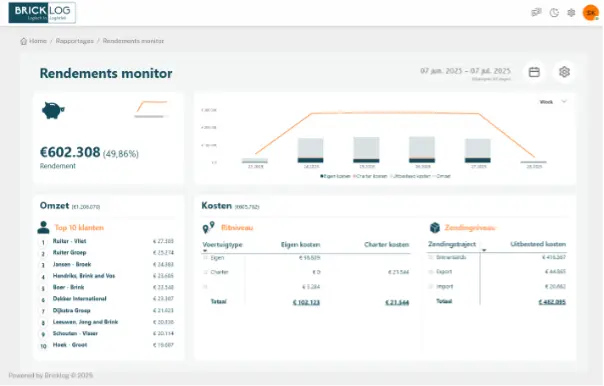Open the top header settings gear
The height and width of the screenshot is (386, 604).
point(571,13)
